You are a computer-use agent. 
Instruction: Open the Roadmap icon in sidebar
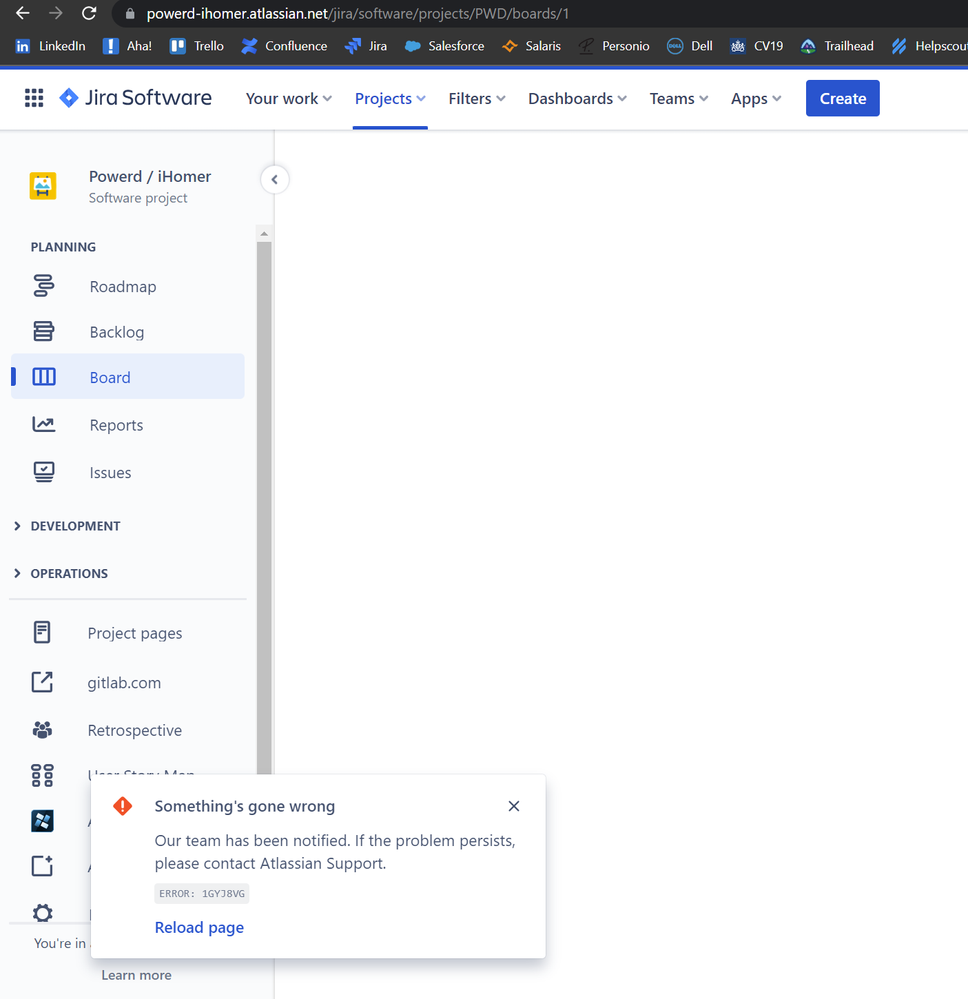tap(43, 286)
